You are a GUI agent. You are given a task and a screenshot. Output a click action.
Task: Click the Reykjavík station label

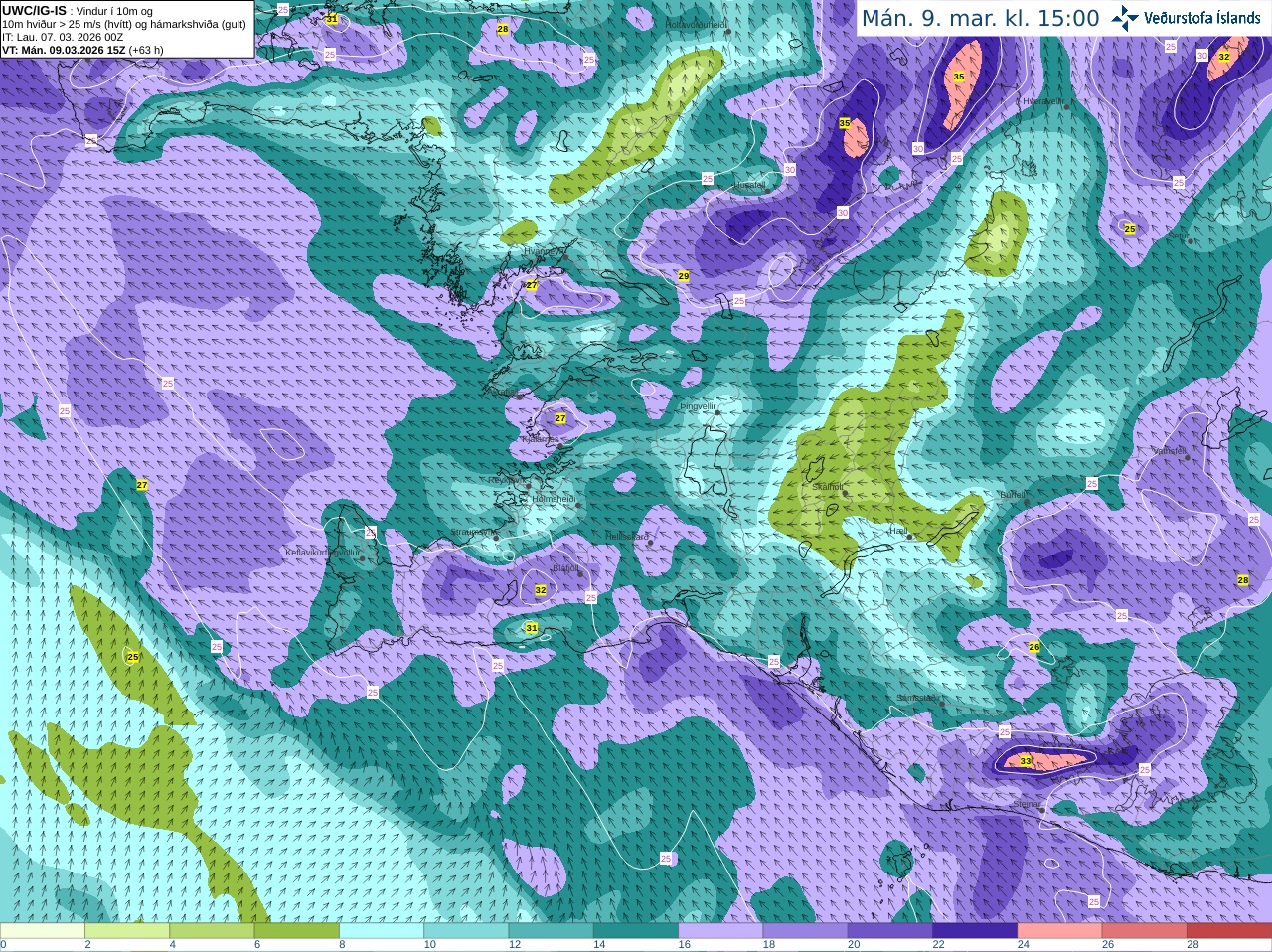click(x=509, y=480)
